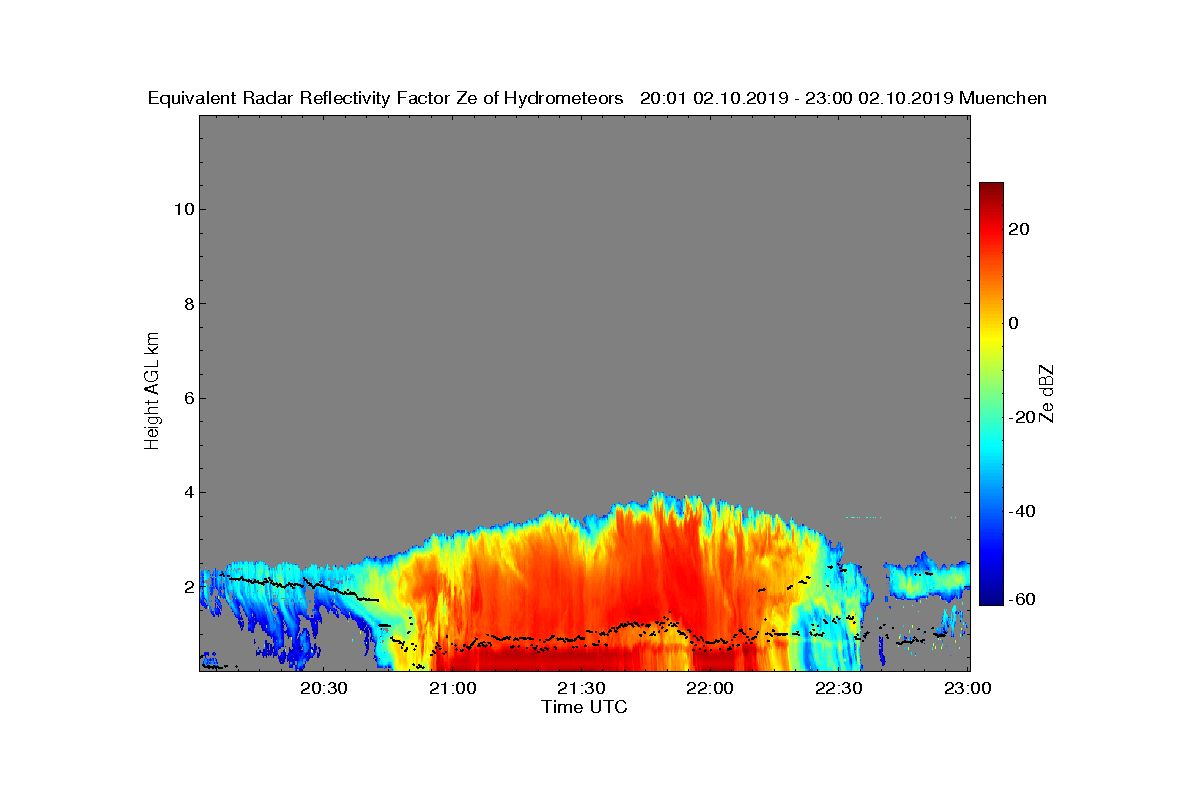The width and height of the screenshot is (1200, 800).
Task: Click the 'Height AGL km' axis label
Action: tap(152, 391)
